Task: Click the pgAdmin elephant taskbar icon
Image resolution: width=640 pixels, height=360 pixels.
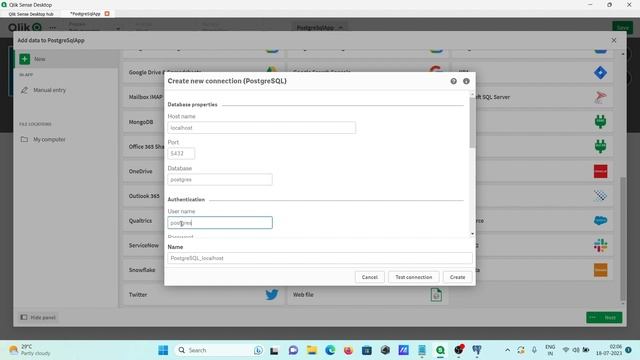Action: (x=477, y=350)
